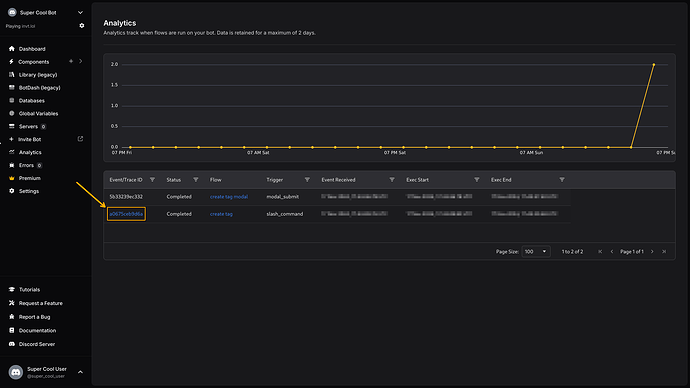The height and width of the screenshot is (388, 690).
Task: Expand the Components submenu chevron
Action: (81, 62)
